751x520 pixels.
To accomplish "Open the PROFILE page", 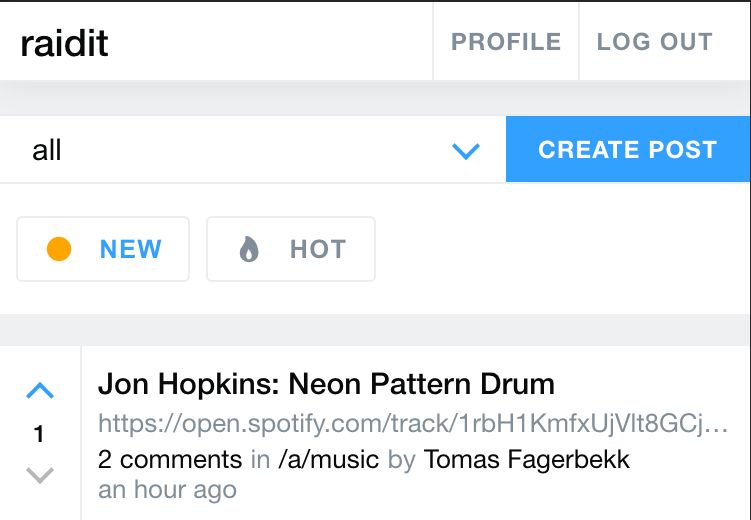I will point(506,42).
